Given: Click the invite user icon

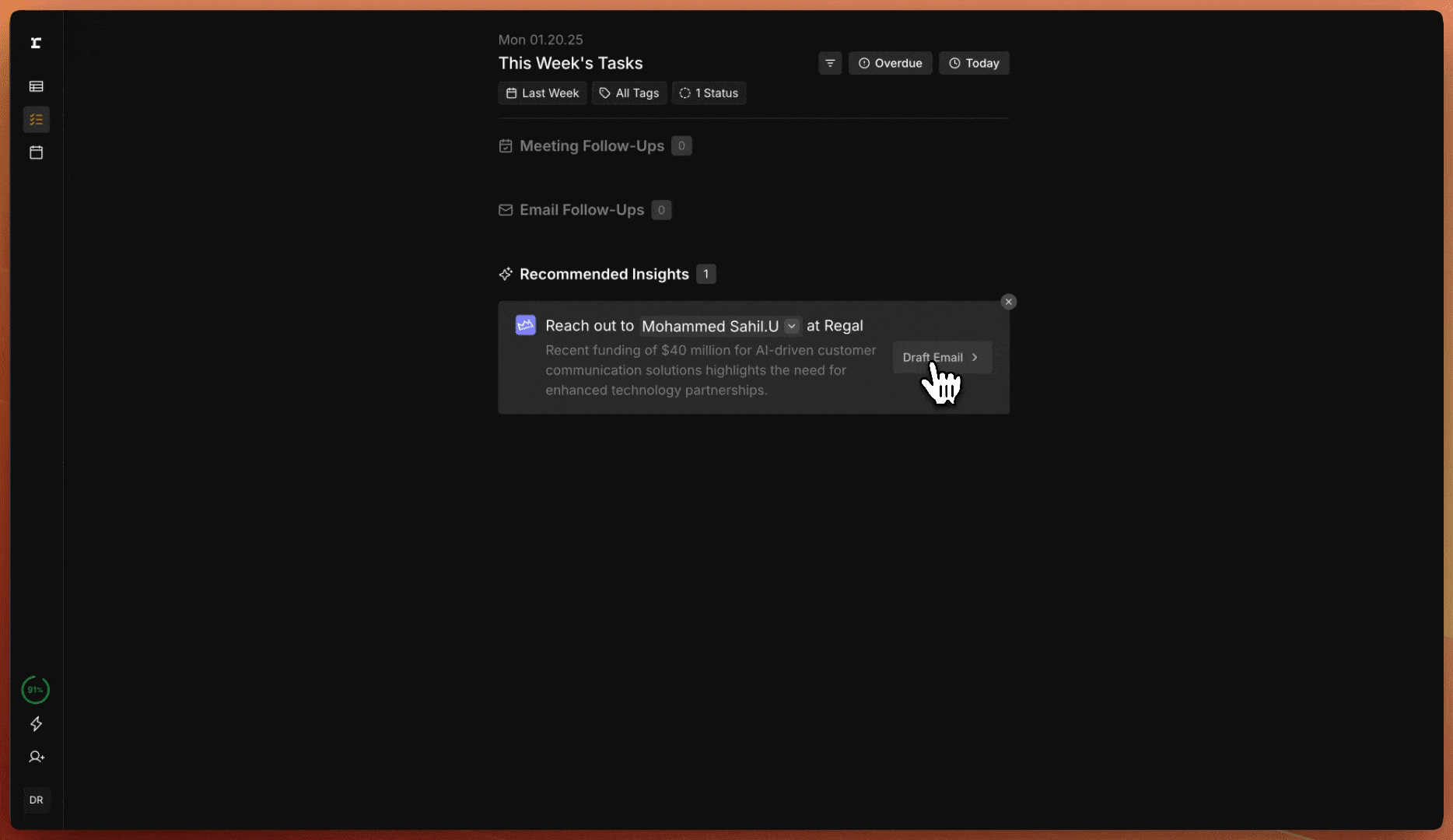Looking at the screenshot, I should coord(36,757).
